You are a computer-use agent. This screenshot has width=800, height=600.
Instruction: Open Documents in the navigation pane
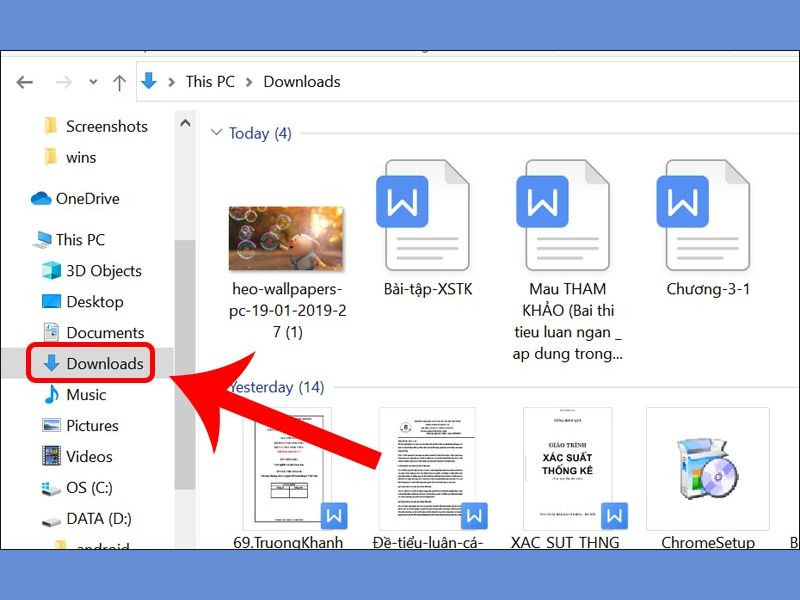tap(93, 333)
